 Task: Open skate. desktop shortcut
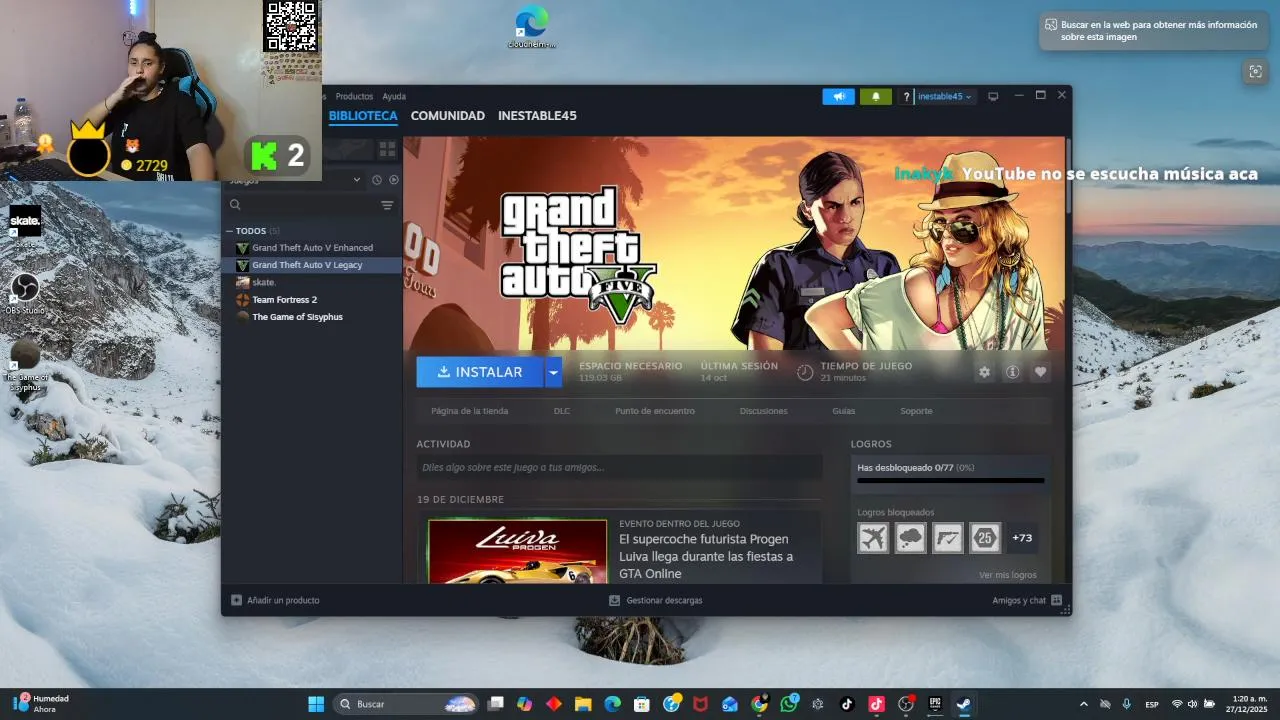pyautogui.click(x=25, y=226)
